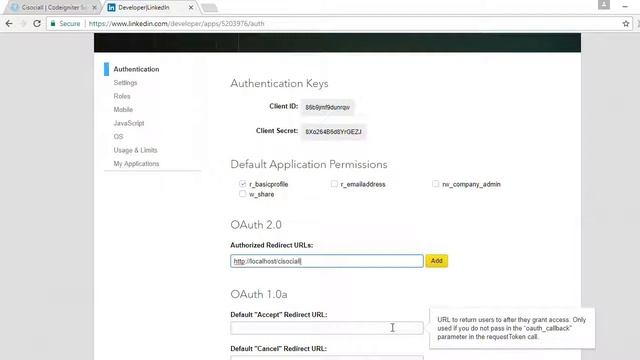Bookmark this page with star icon

(626, 24)
